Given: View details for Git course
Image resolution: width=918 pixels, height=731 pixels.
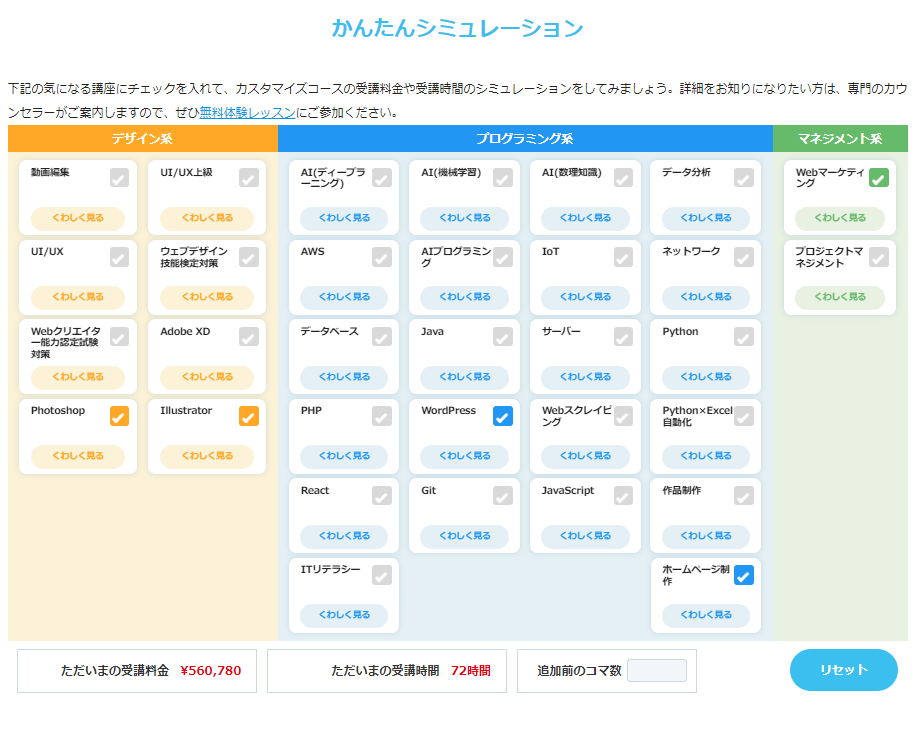Looking at the screenshot, I should [x=465, y=536].
